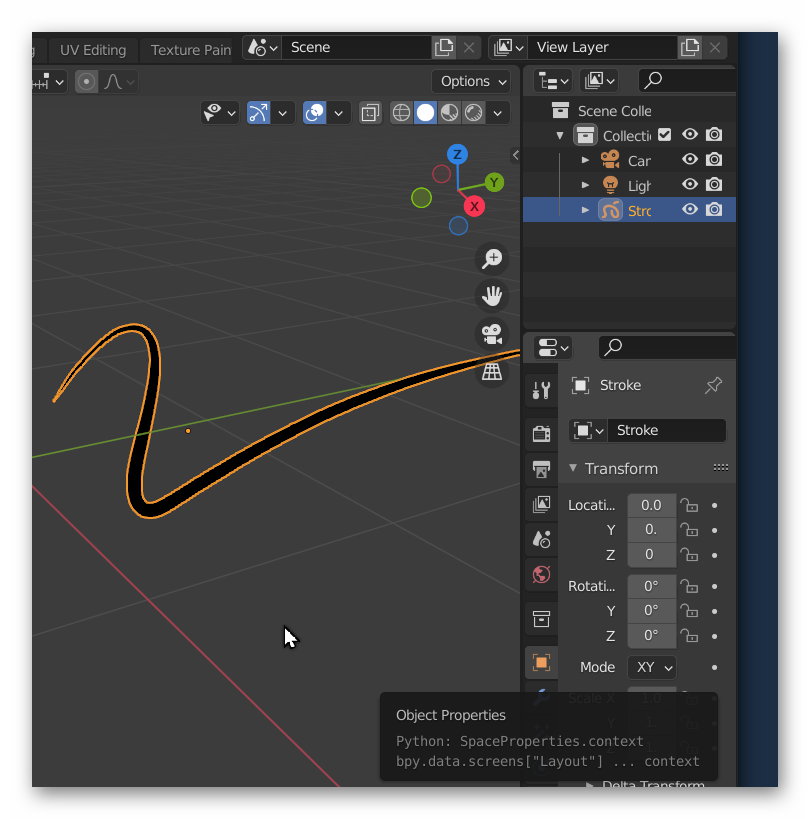Uncheck the Collection exclude checkbox
The height and width of the screenshot is (819, 810).
(x=665, y=135)
